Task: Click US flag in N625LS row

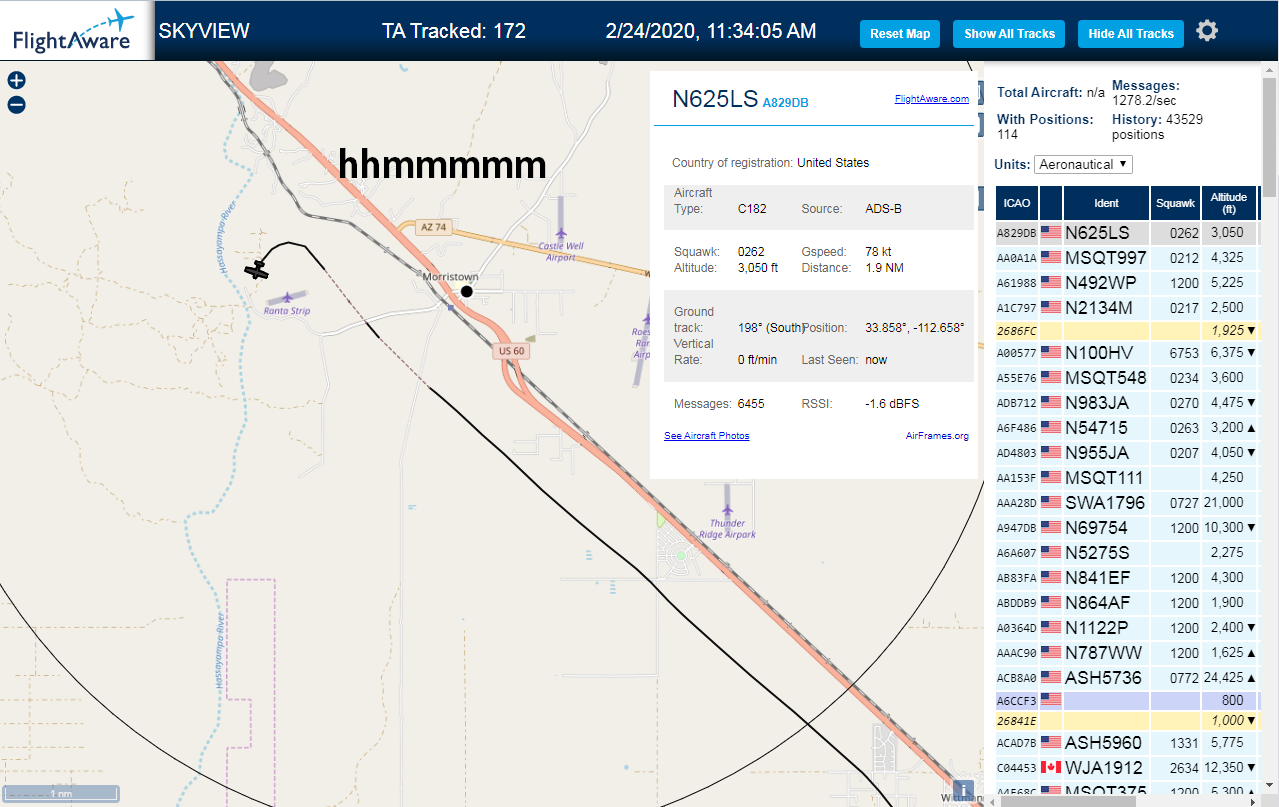Action: coord(1051,232)
